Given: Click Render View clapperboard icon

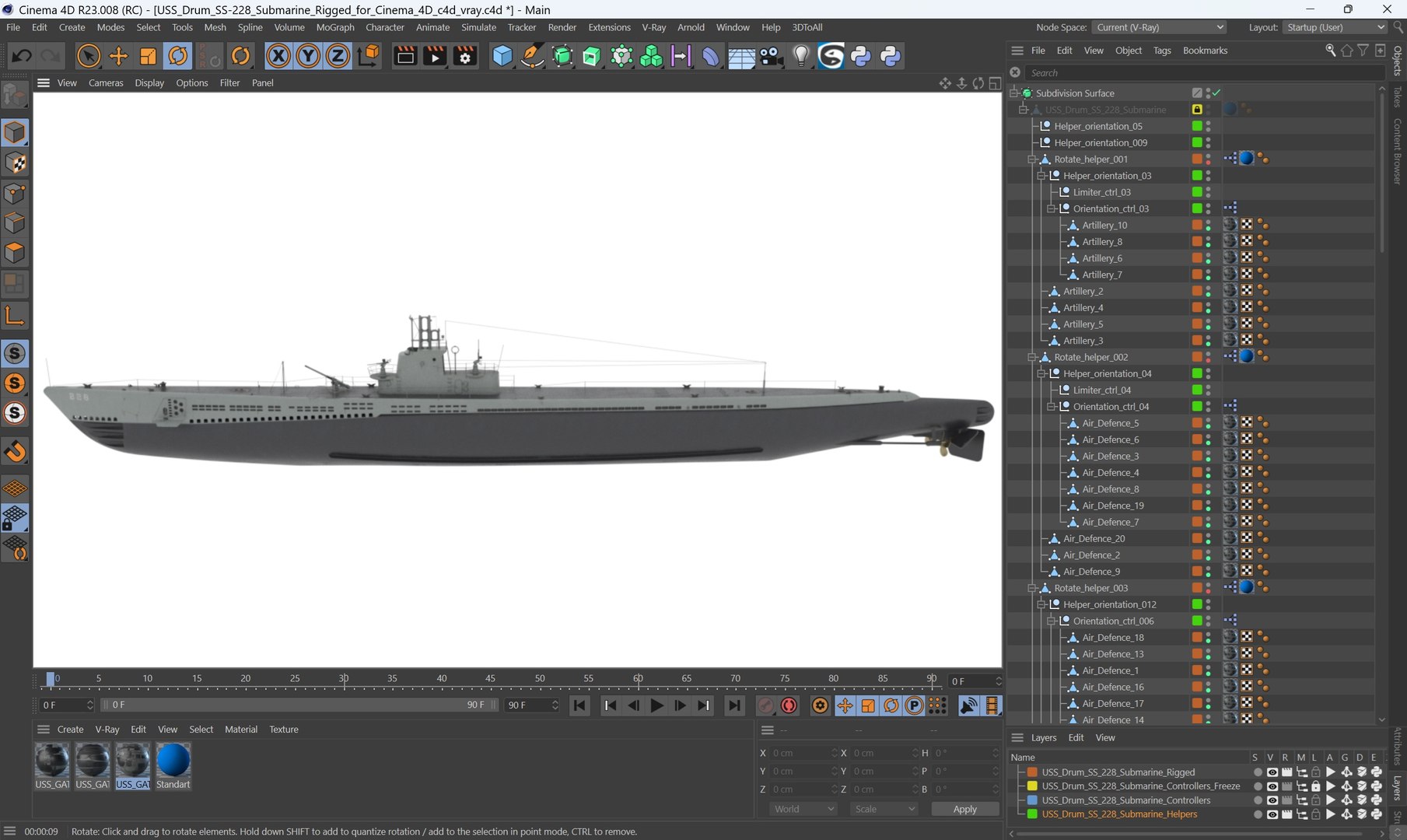Looking at the screenshot, I should (405, 56).
